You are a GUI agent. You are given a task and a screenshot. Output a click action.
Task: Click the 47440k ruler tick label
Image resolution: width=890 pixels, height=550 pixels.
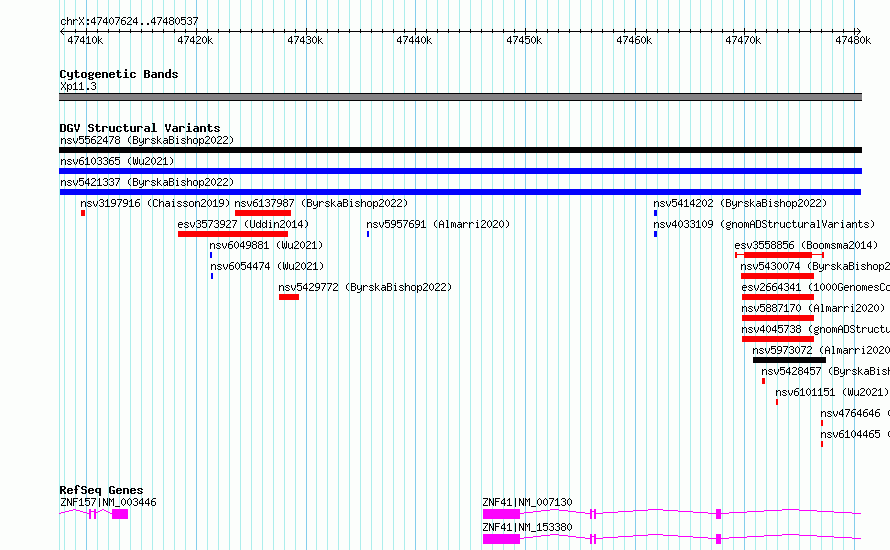click(414, 41)
